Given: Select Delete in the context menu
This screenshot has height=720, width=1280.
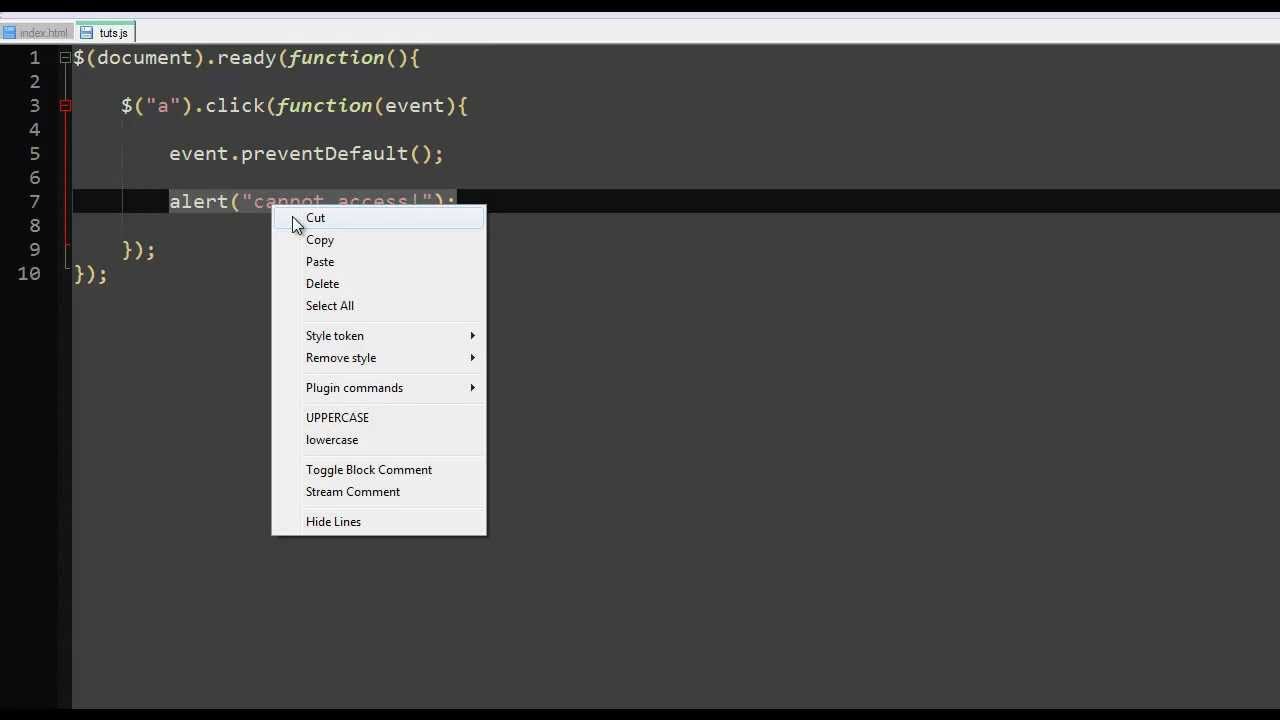Looking at the screenshot, I should [379, 284].
